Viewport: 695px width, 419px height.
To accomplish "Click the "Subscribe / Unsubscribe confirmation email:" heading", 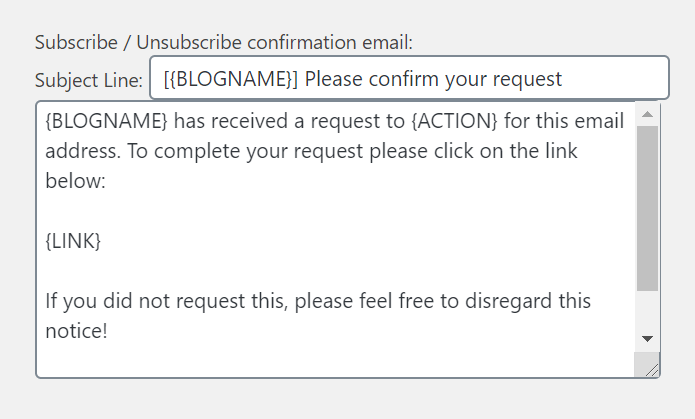I will pos(223,43).
